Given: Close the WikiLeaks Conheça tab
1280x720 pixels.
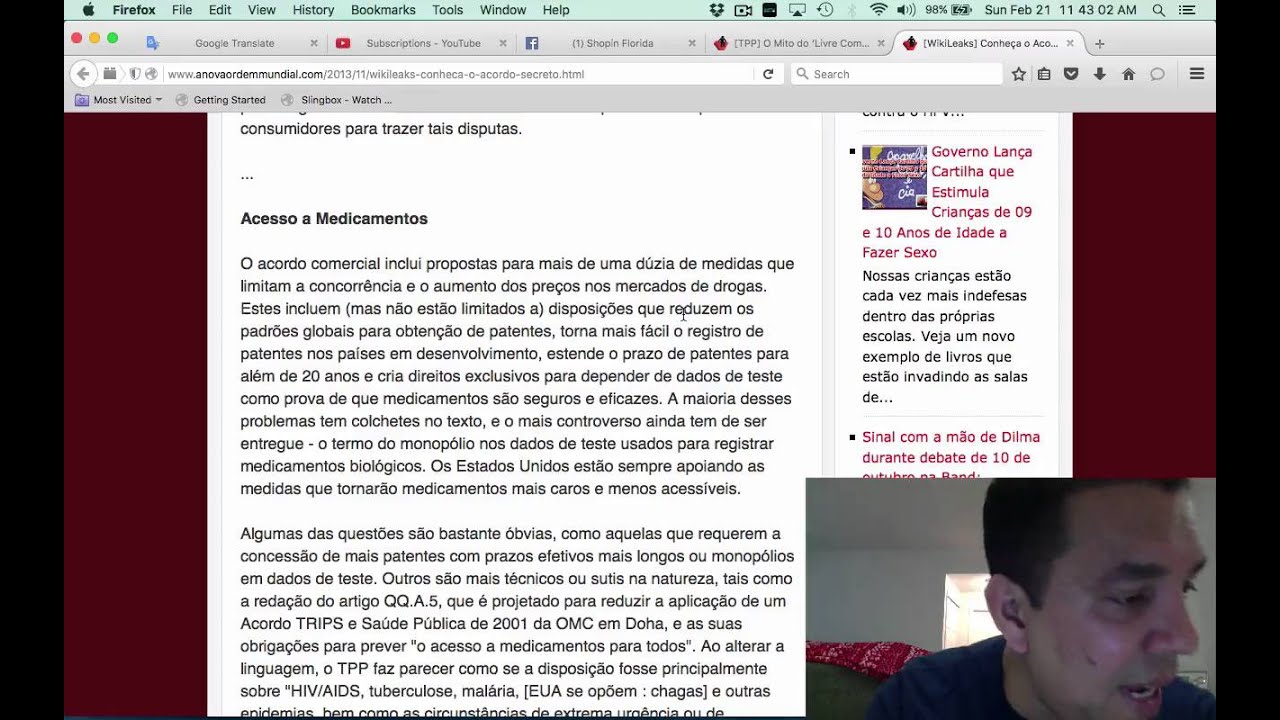Looking at the screenshot, I should (1070, 43).
